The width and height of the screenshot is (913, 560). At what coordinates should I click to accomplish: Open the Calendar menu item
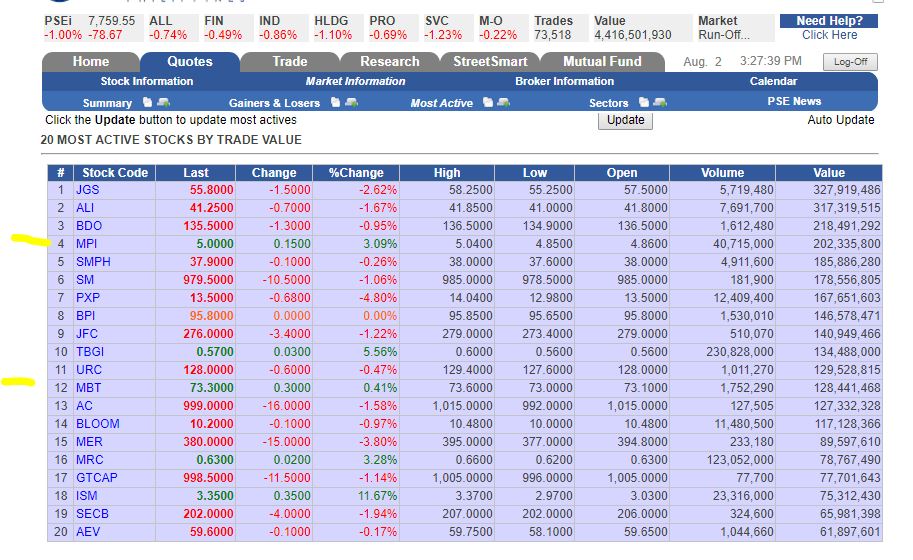(x=773, y=81)
